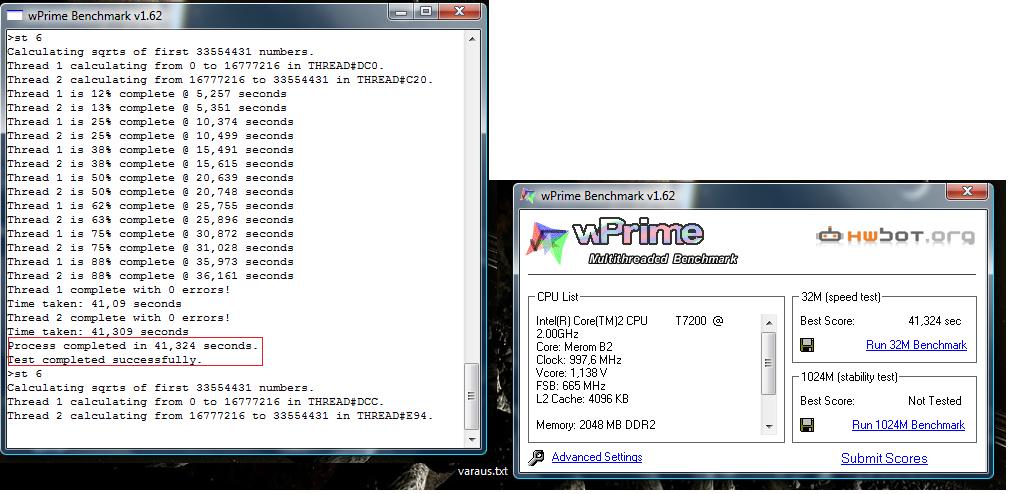Image resolution: width=1013 pixels, height=494 pixels.
Task: Click the 'Time taken: 41,09 seconds' line
Action: coord(94,304)
